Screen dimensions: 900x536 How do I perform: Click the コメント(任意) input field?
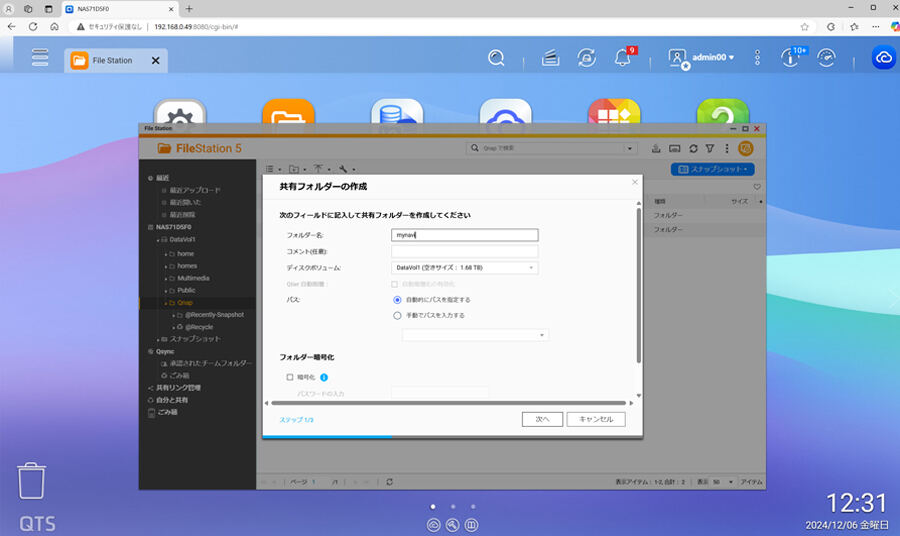[x=465, y=251]
